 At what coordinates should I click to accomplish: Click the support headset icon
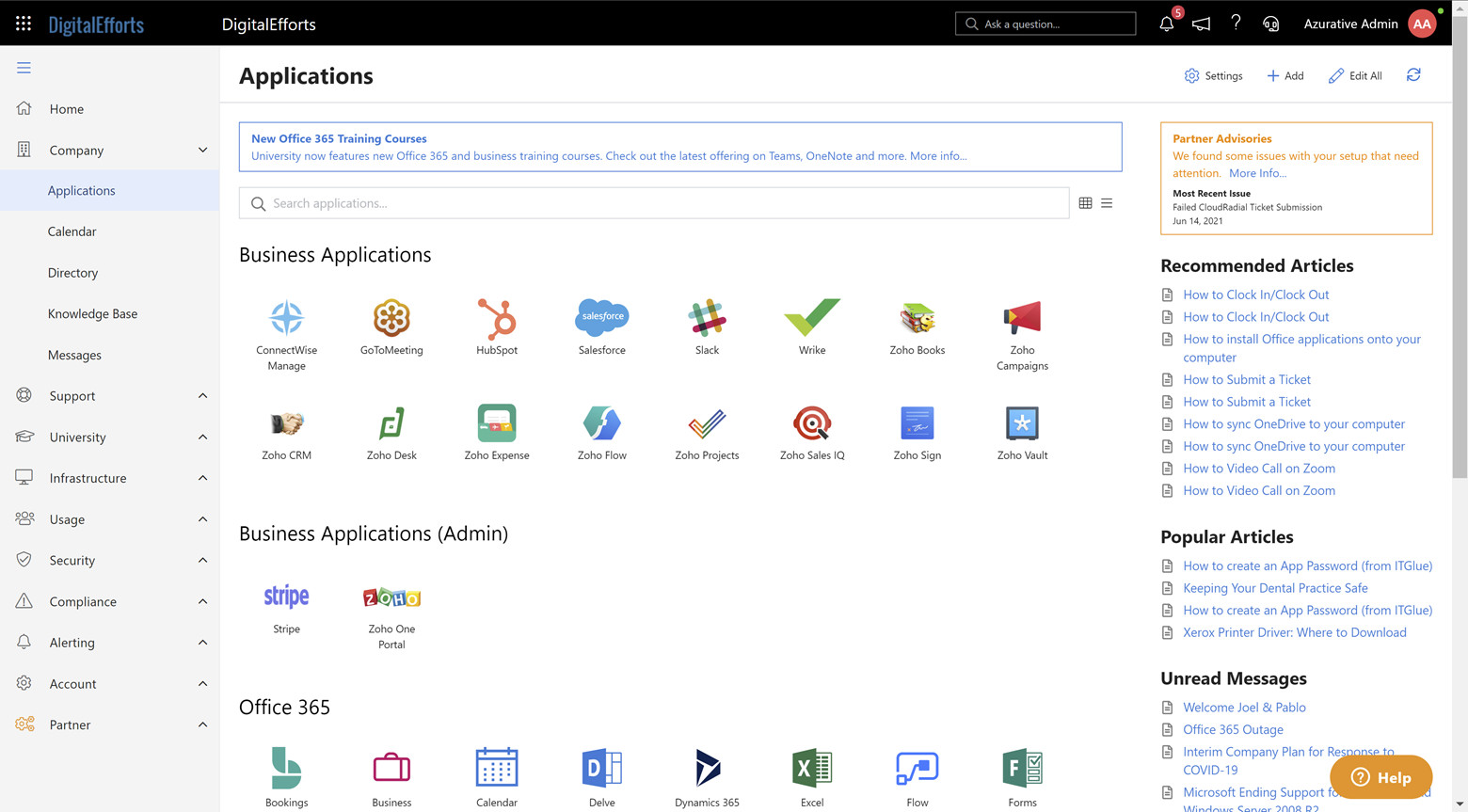(1270, 24)
